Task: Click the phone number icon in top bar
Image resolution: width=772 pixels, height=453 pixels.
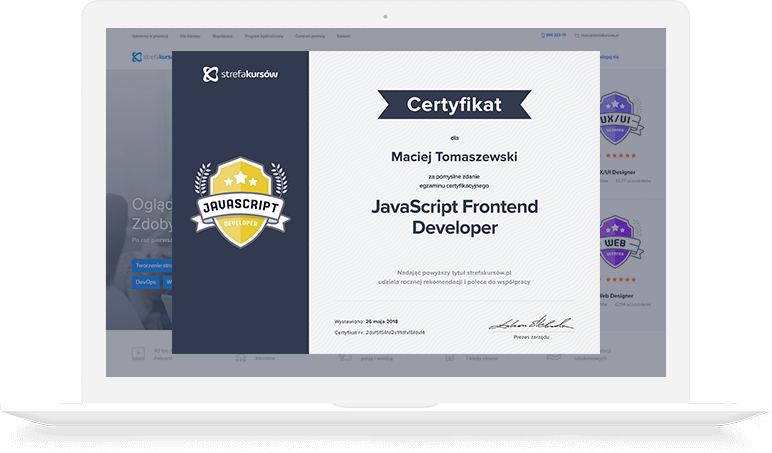Action: point(543,35)
